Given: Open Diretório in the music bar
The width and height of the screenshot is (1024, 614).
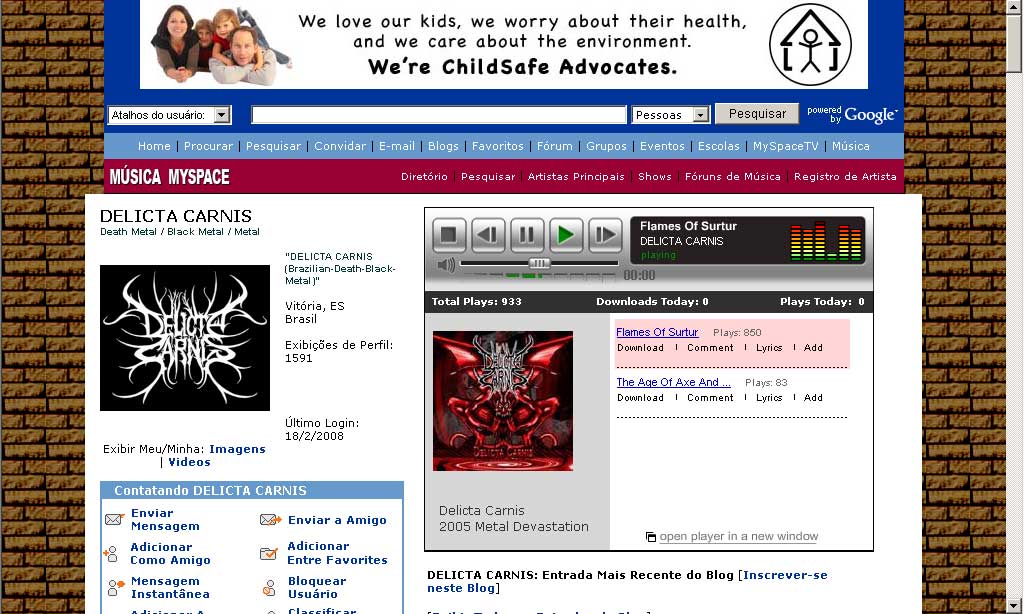Looking at the screenshot, I should (x=424, y=176).
